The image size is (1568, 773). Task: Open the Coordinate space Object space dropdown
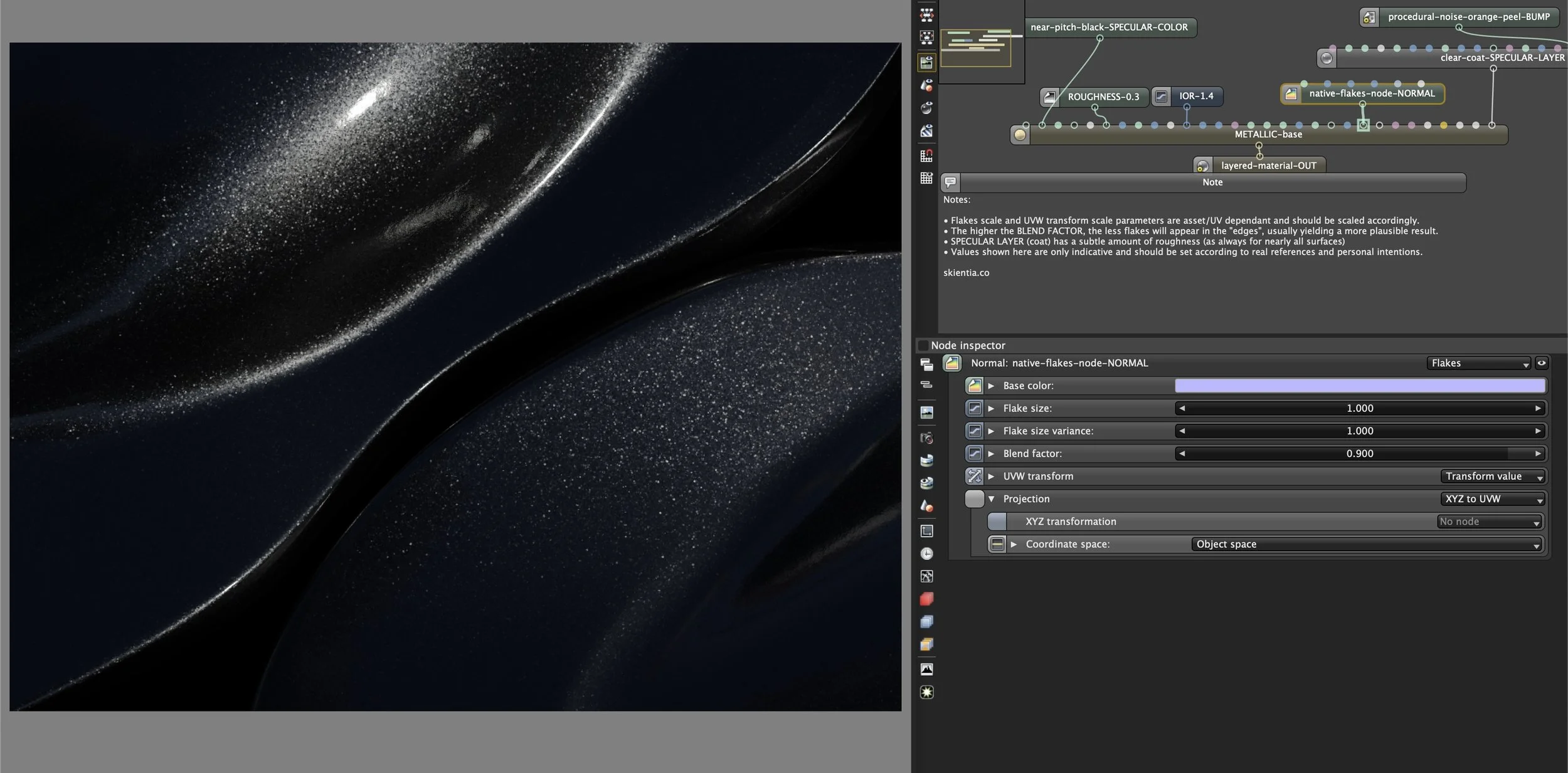pos(1366,544)
